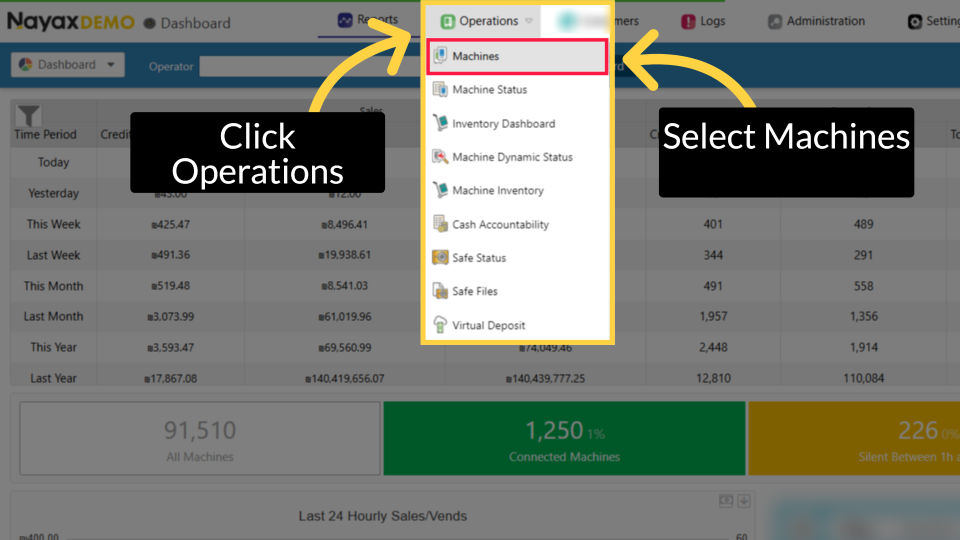Click the Machine Status icon
960x540 pixels.
(440, 89)
